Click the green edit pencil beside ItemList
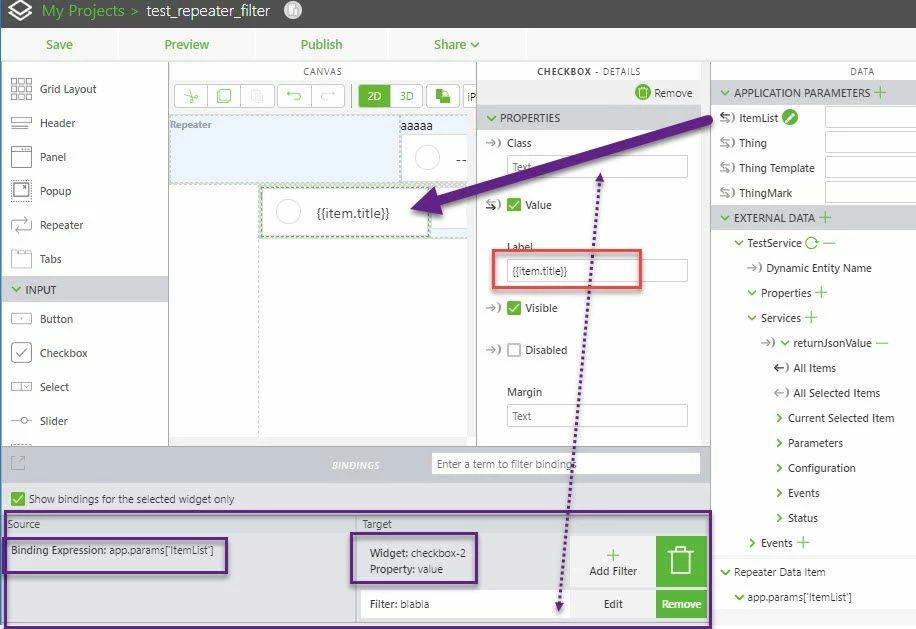916x629 pixels. [x=790, y=117]
